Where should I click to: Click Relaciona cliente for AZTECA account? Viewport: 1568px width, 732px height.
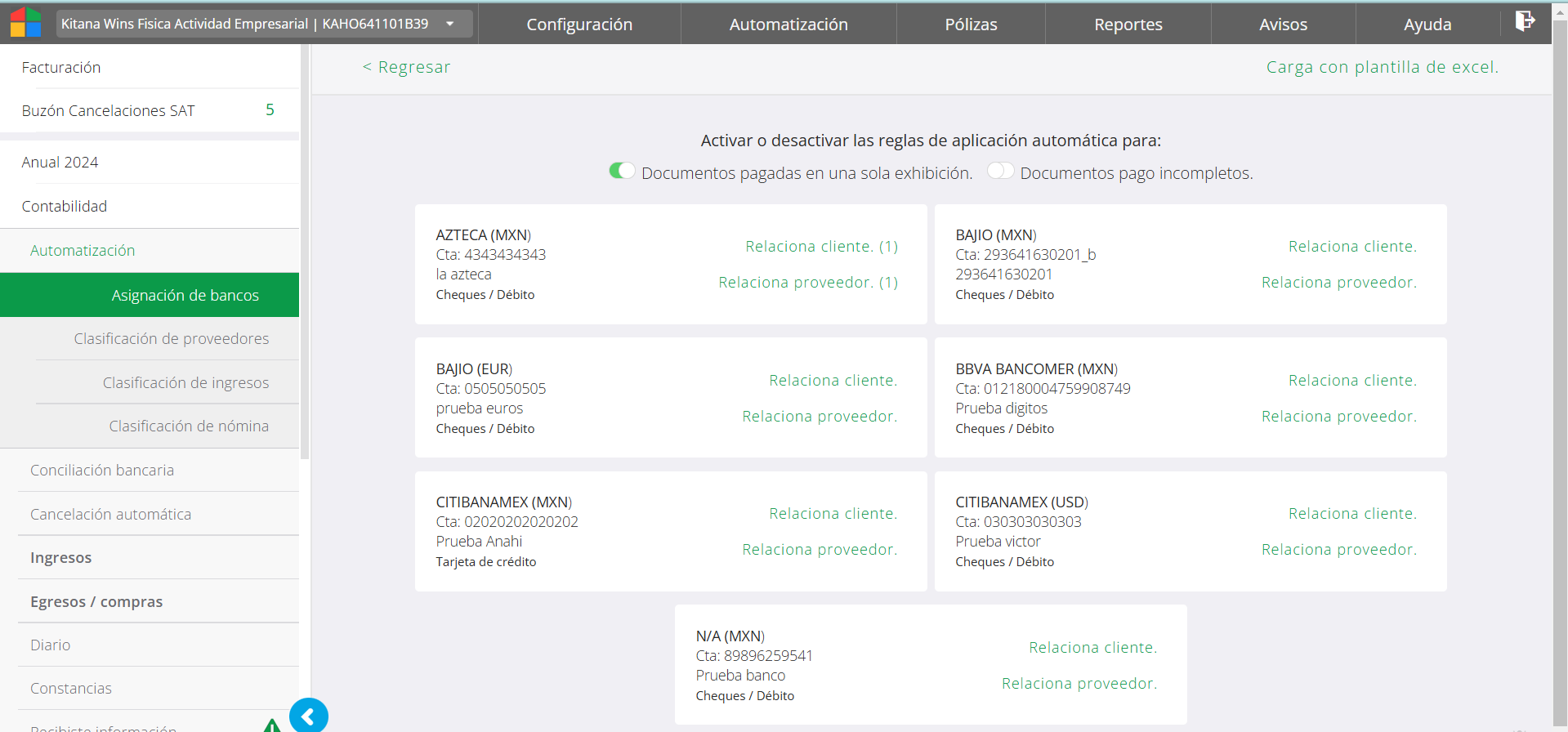coord(820,247)
